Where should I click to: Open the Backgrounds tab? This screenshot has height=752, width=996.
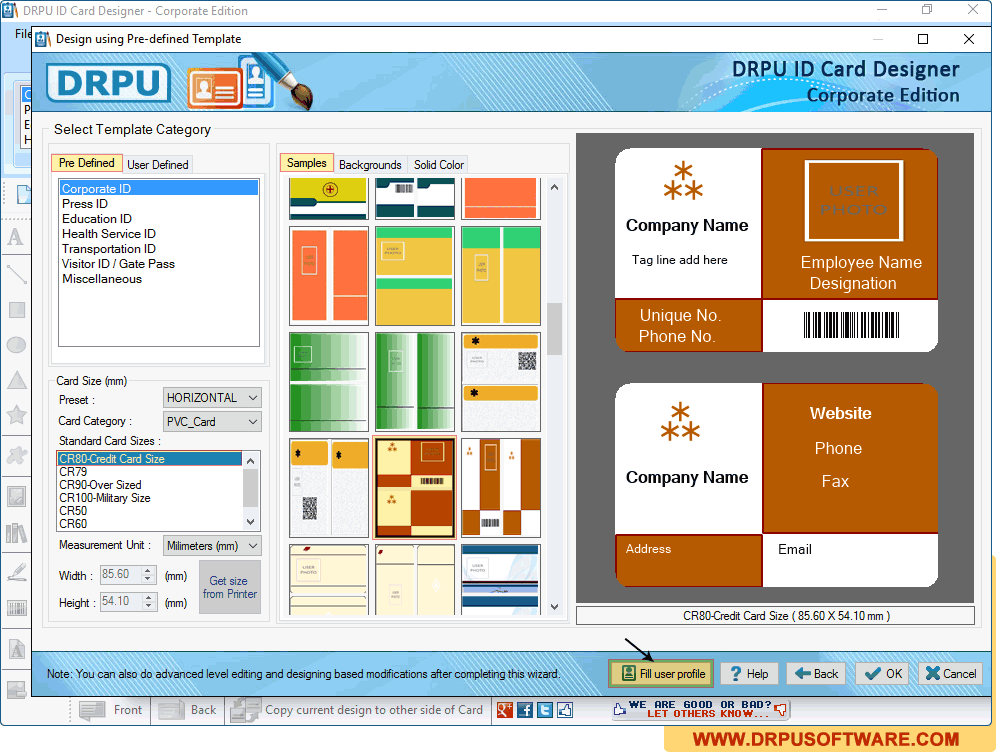(x=370, y=164)
